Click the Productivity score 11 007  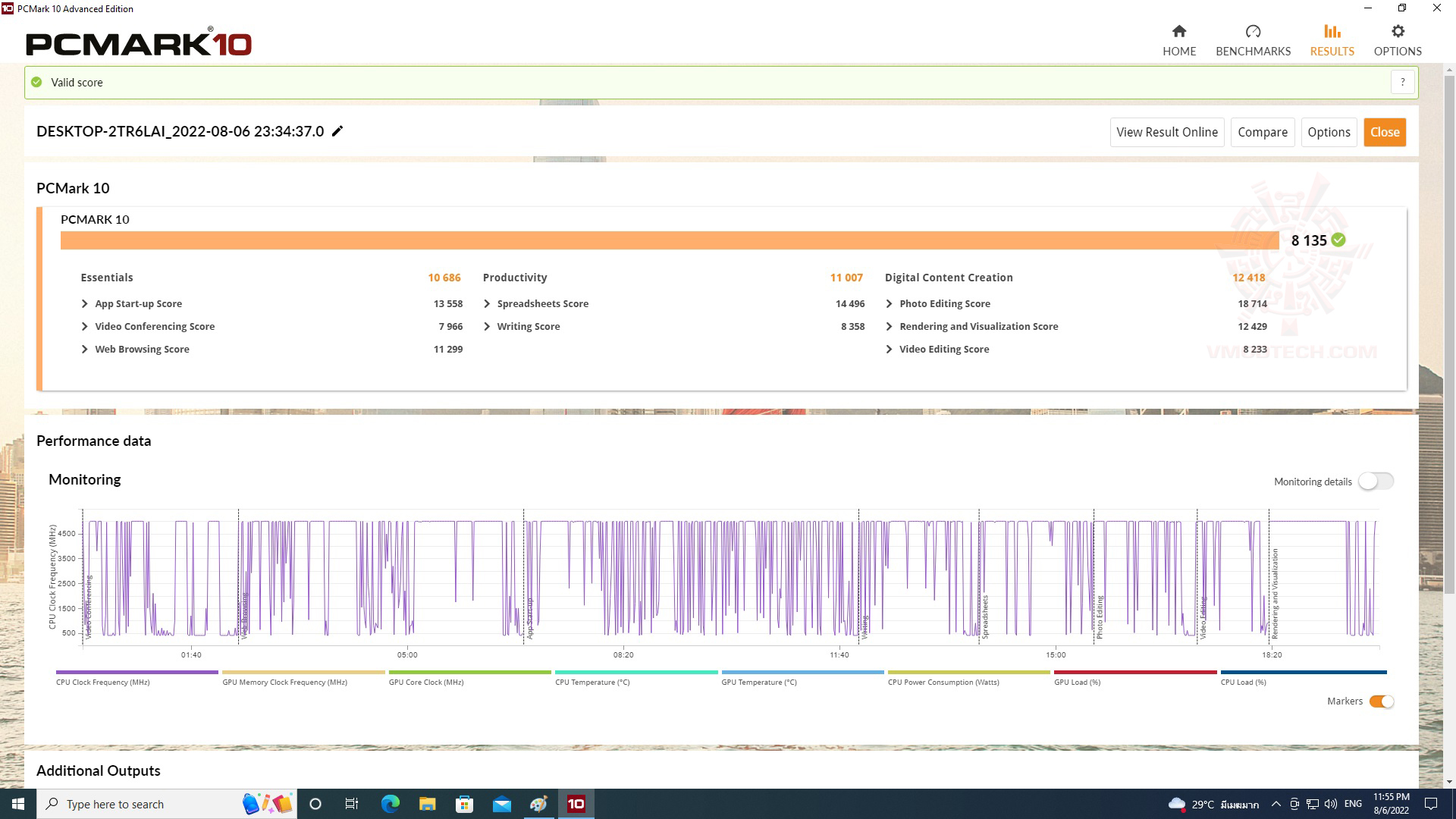point(846,278)
